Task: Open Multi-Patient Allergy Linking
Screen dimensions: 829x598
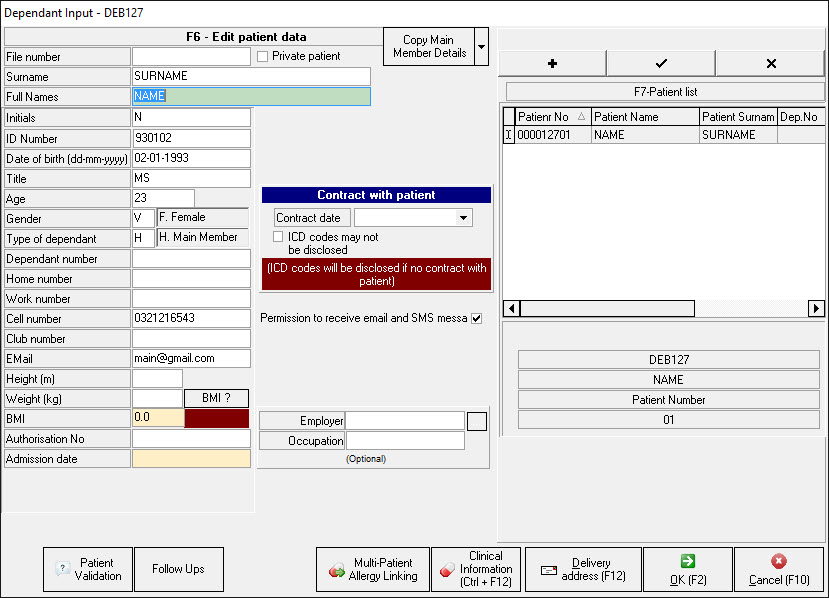Action: coord(373,569)
